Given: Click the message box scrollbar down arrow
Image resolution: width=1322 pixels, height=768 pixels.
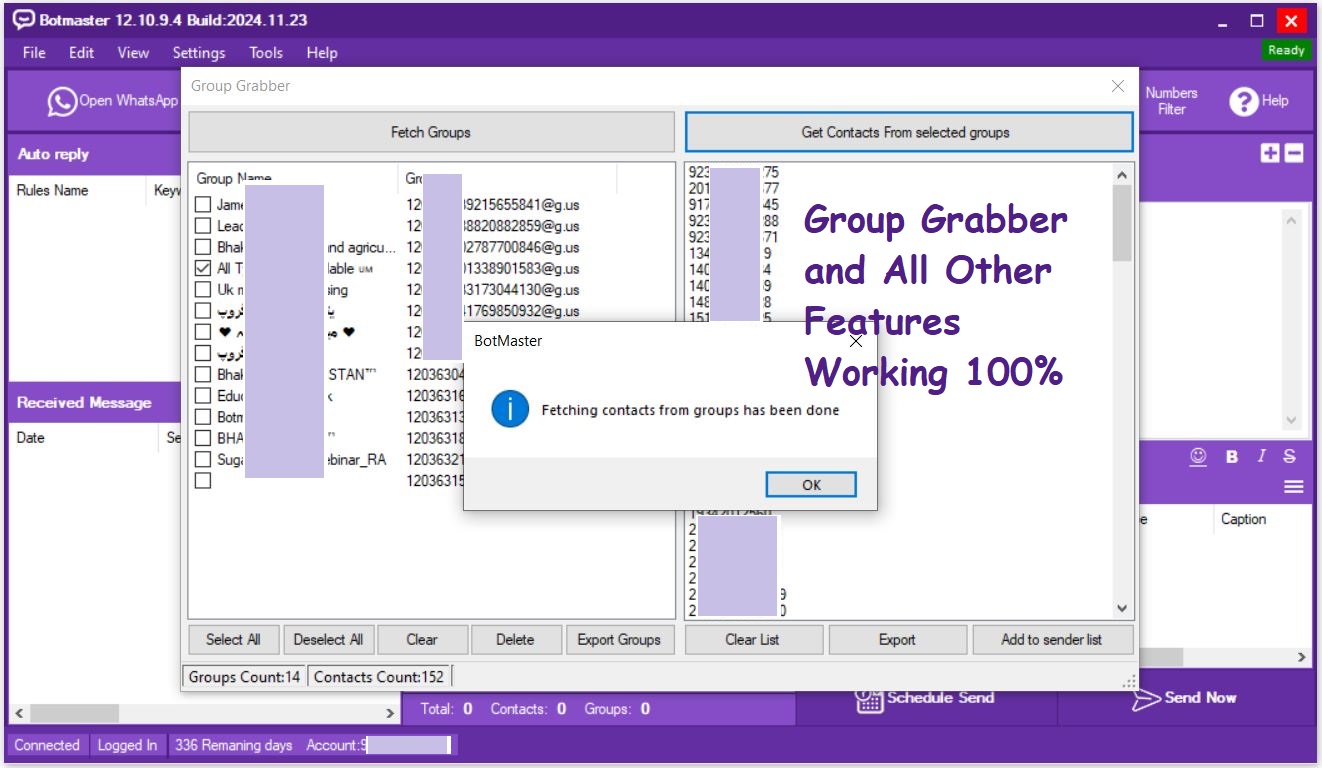Looking at the screenshot, I should (1291, 421).
